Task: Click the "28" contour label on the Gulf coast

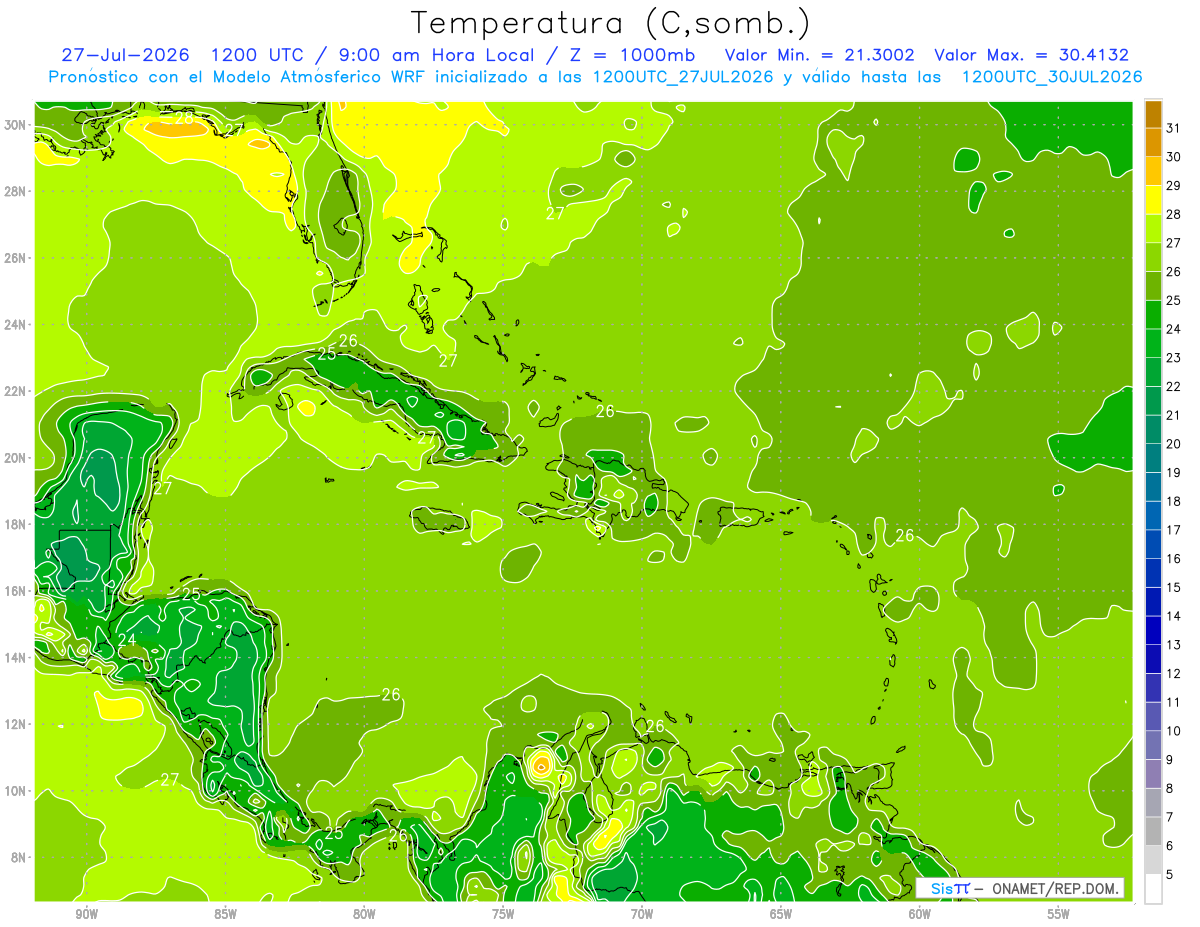Action: click(184, 119)
